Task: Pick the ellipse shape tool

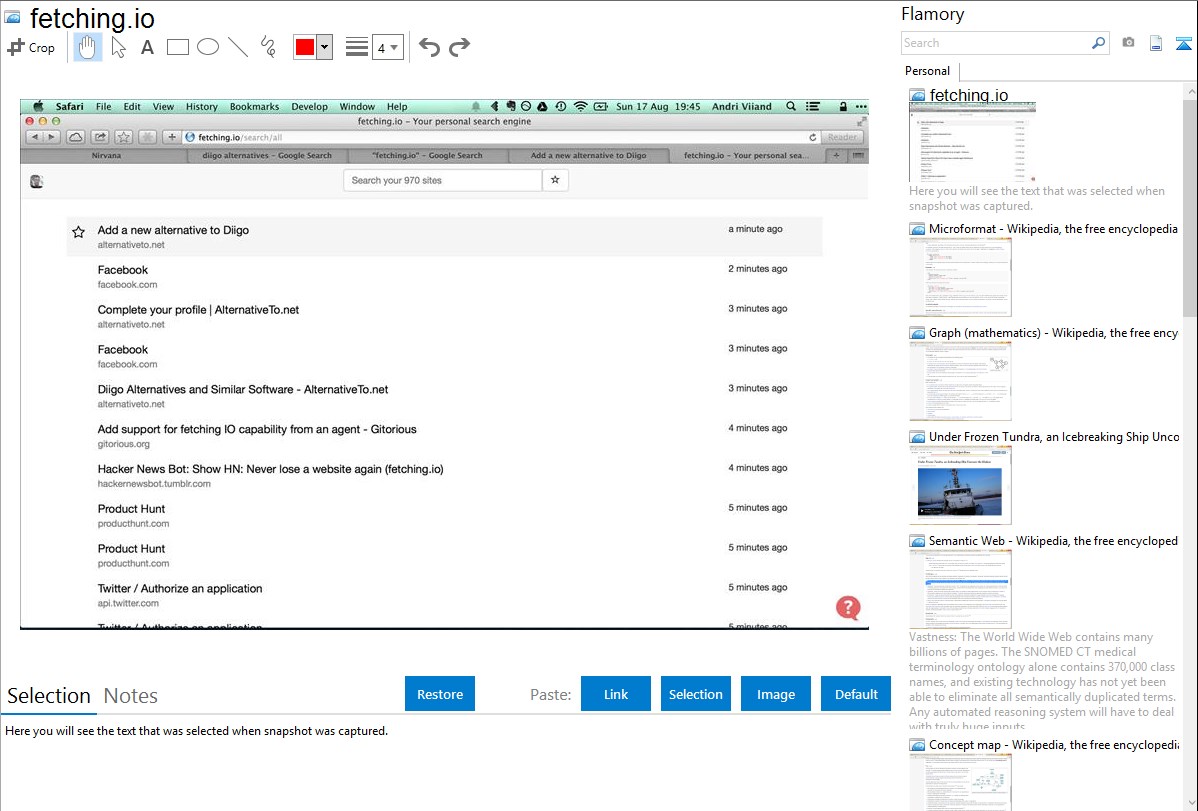Action: point(208,47)
